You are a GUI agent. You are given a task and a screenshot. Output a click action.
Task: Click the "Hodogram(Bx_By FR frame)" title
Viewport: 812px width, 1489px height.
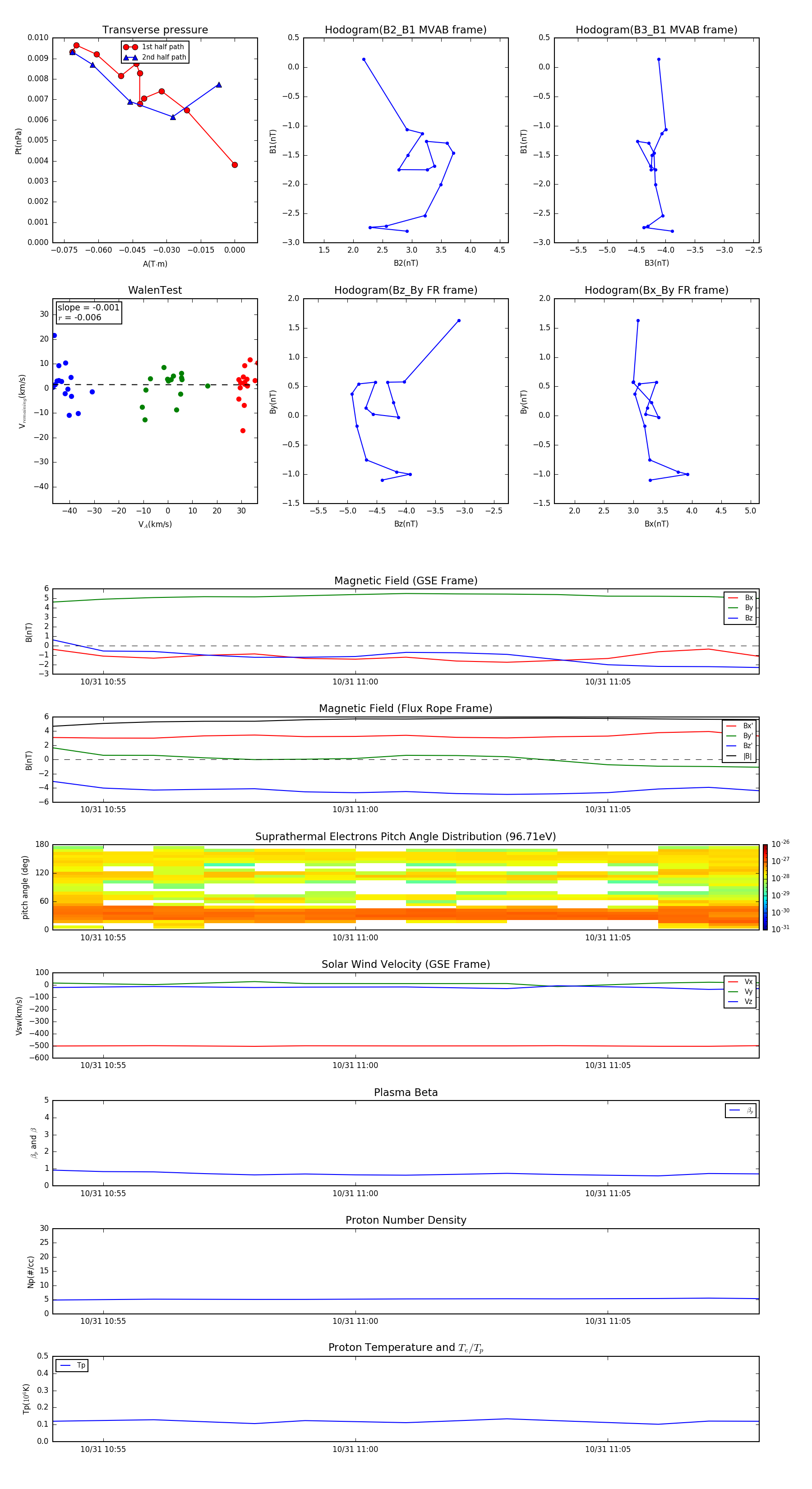(x=656, y=290)
